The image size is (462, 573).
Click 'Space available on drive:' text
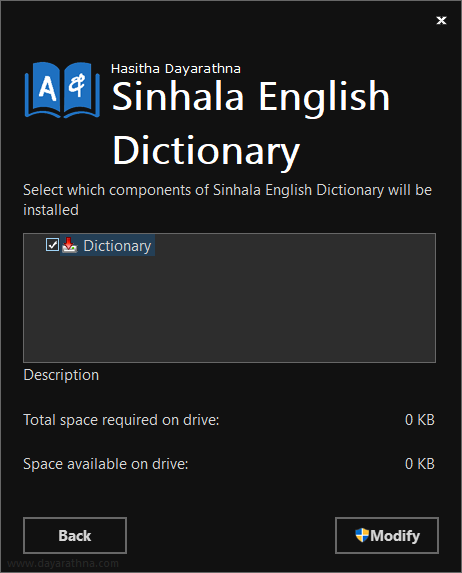(106, 464)
